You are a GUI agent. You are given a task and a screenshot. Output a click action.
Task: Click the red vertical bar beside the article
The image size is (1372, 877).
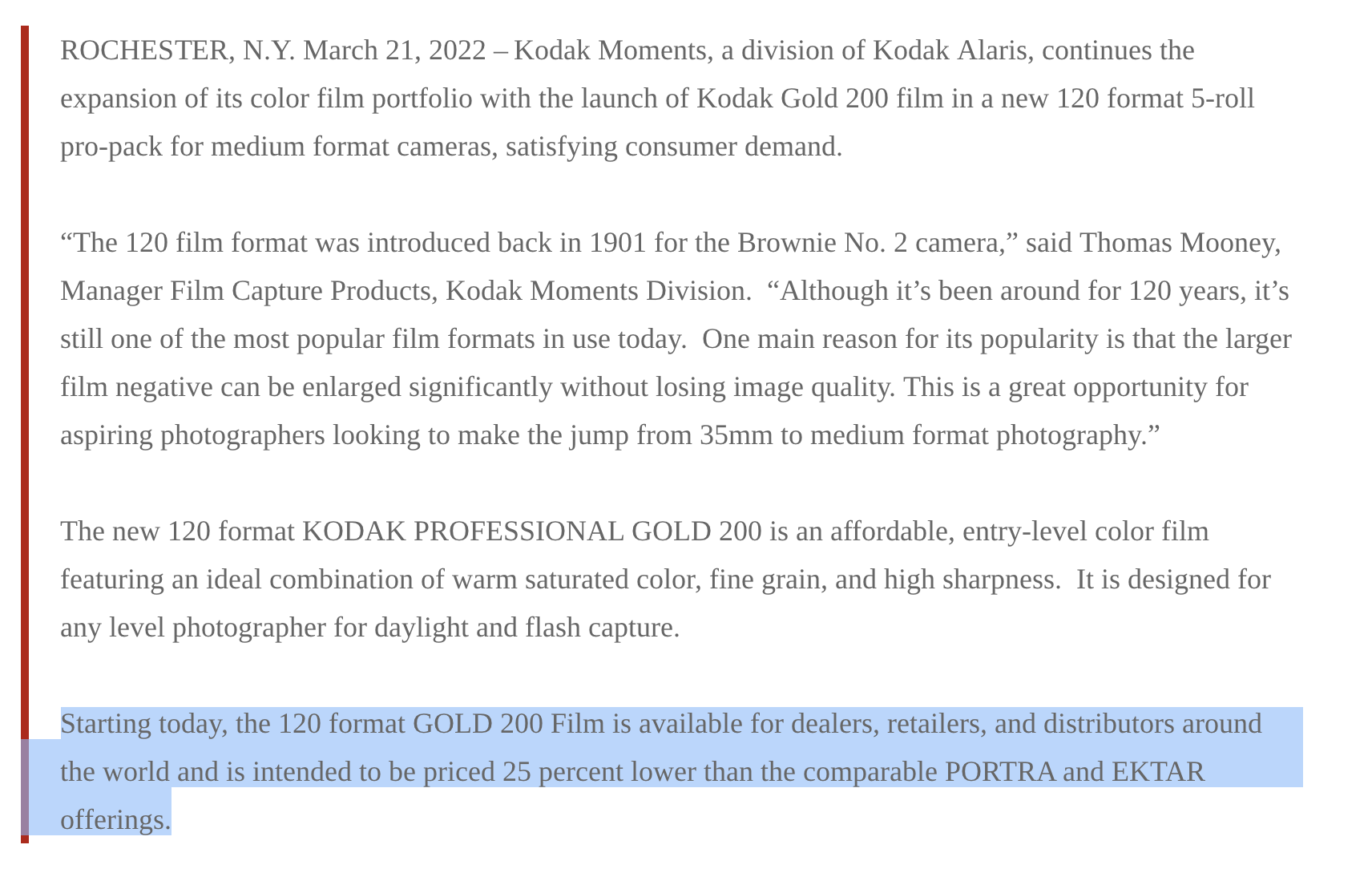click(25, 434)
